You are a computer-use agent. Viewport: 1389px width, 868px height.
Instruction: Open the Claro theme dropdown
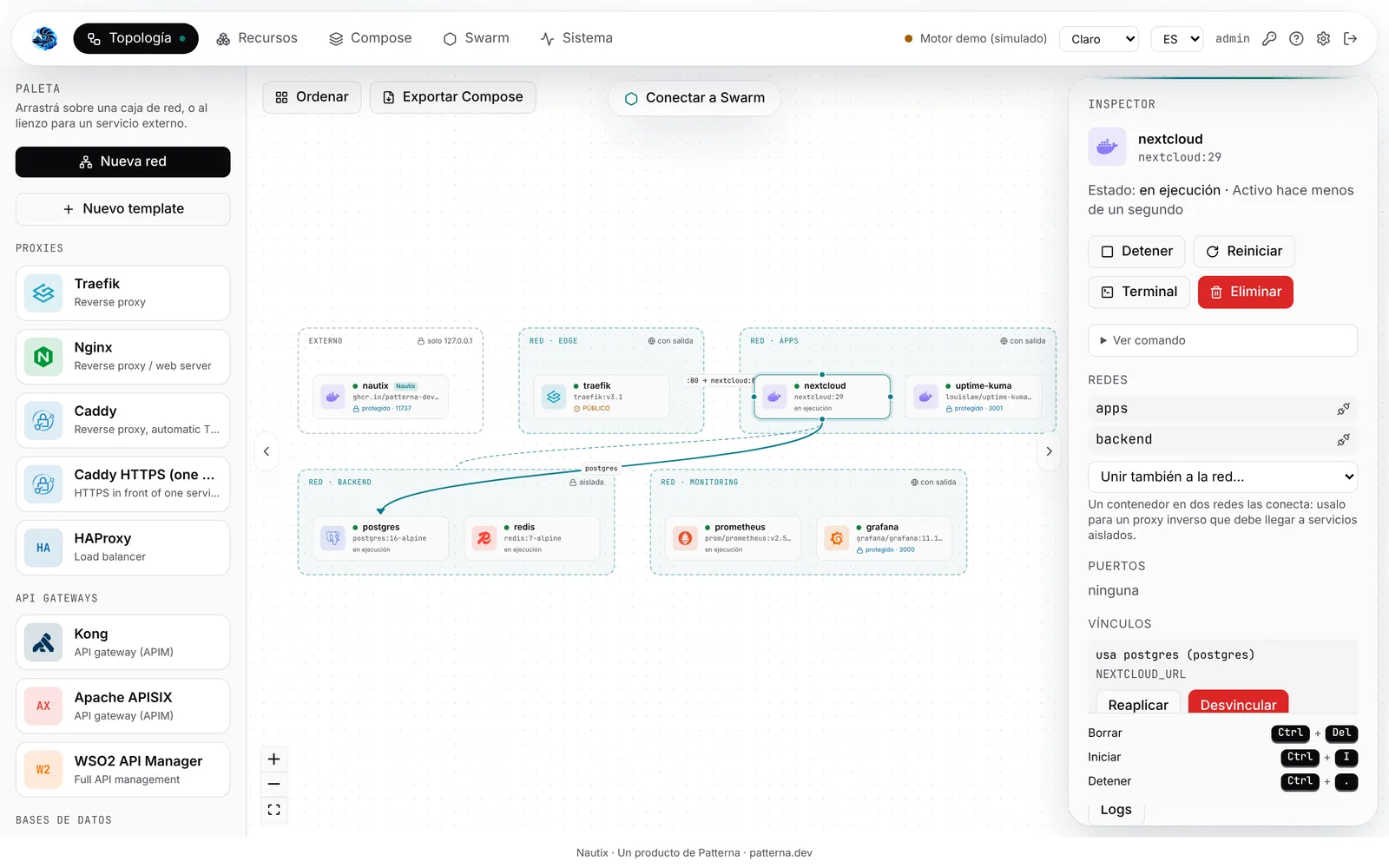[x=1099, y=39]
